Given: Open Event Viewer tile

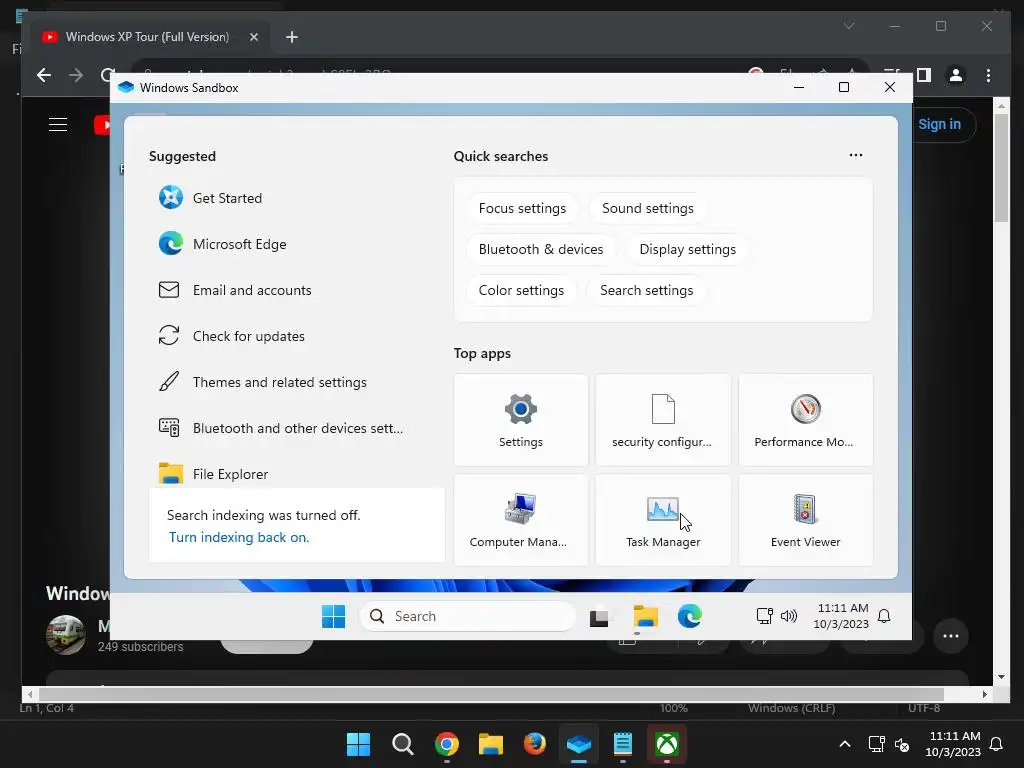Looking at the screenshot, I should (805, 520).
